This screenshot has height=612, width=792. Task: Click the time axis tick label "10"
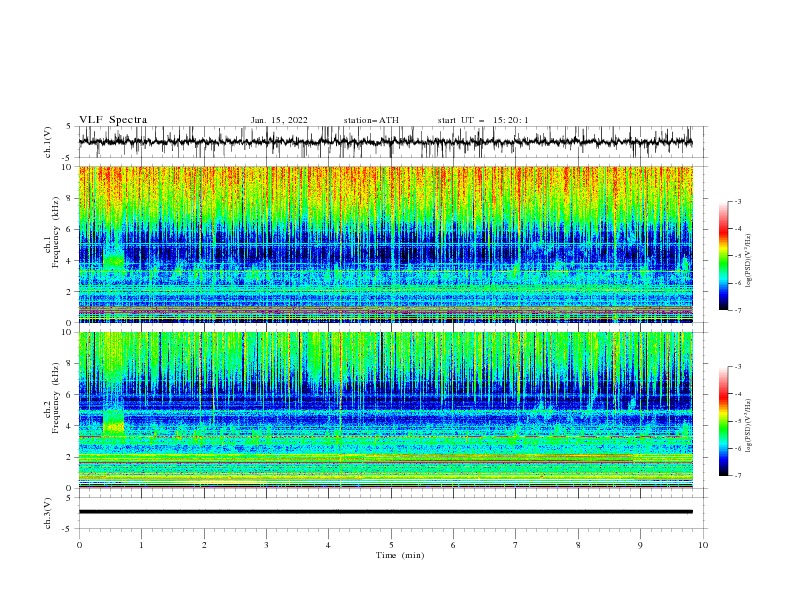pyautogui.click(x=703, y=545)
